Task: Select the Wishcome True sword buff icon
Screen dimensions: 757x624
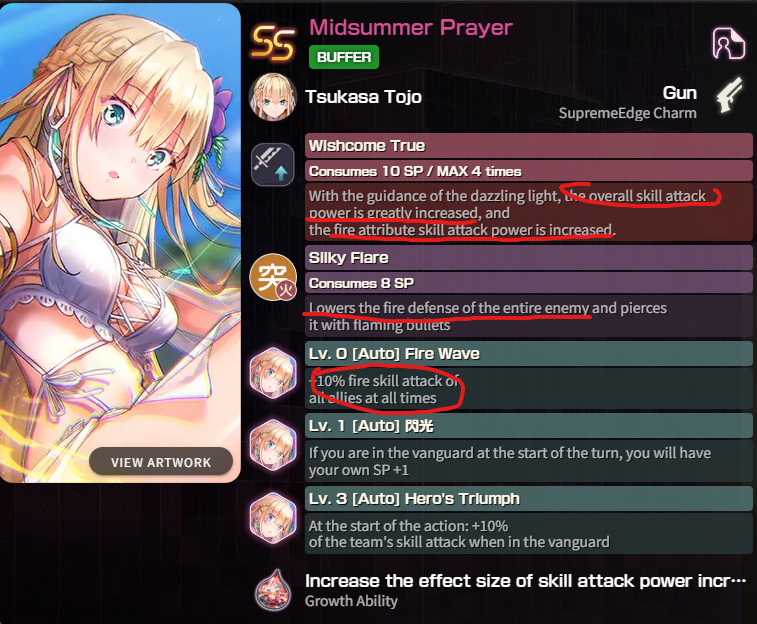Action: pyautogui.click(x=273, y=165)
